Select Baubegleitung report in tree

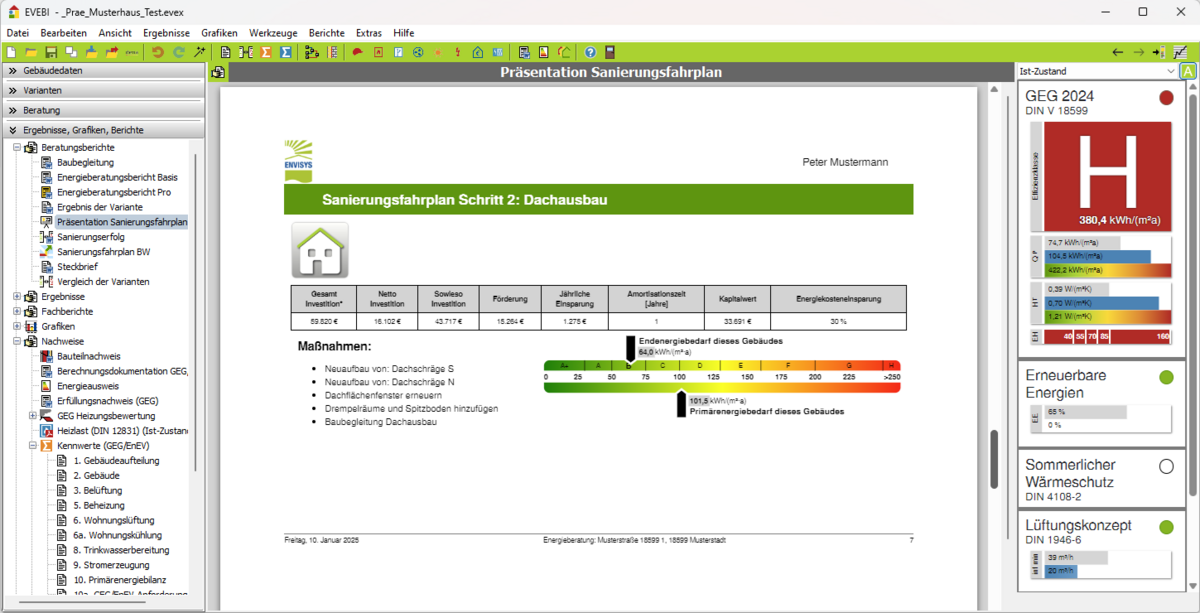85,162
